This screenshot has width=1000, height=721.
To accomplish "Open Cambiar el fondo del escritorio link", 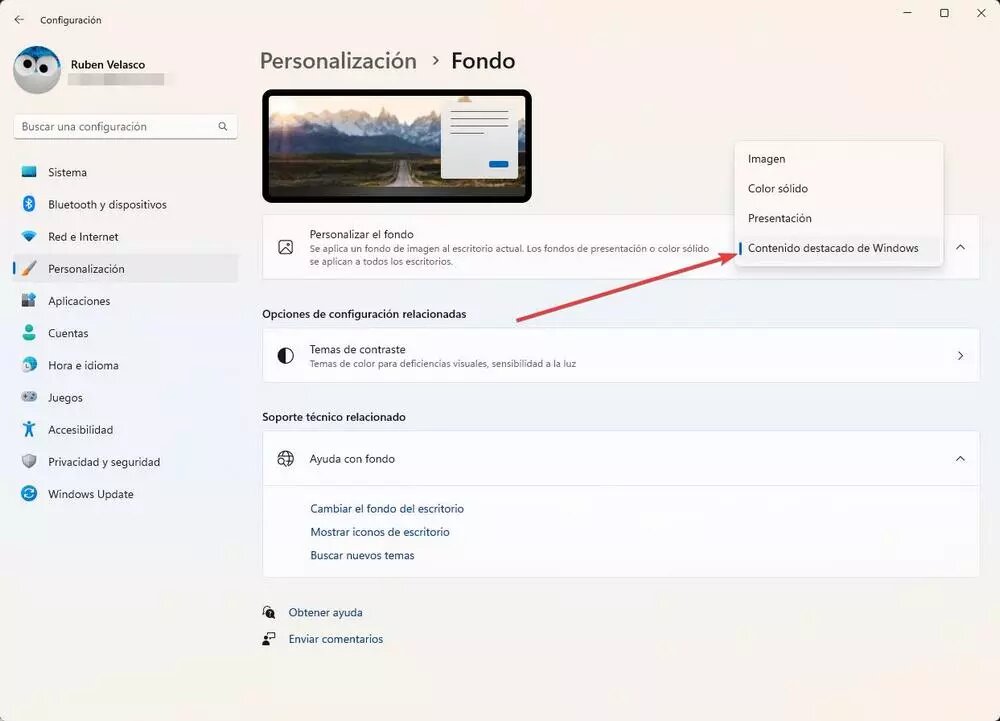I will [x=387, y=509].
